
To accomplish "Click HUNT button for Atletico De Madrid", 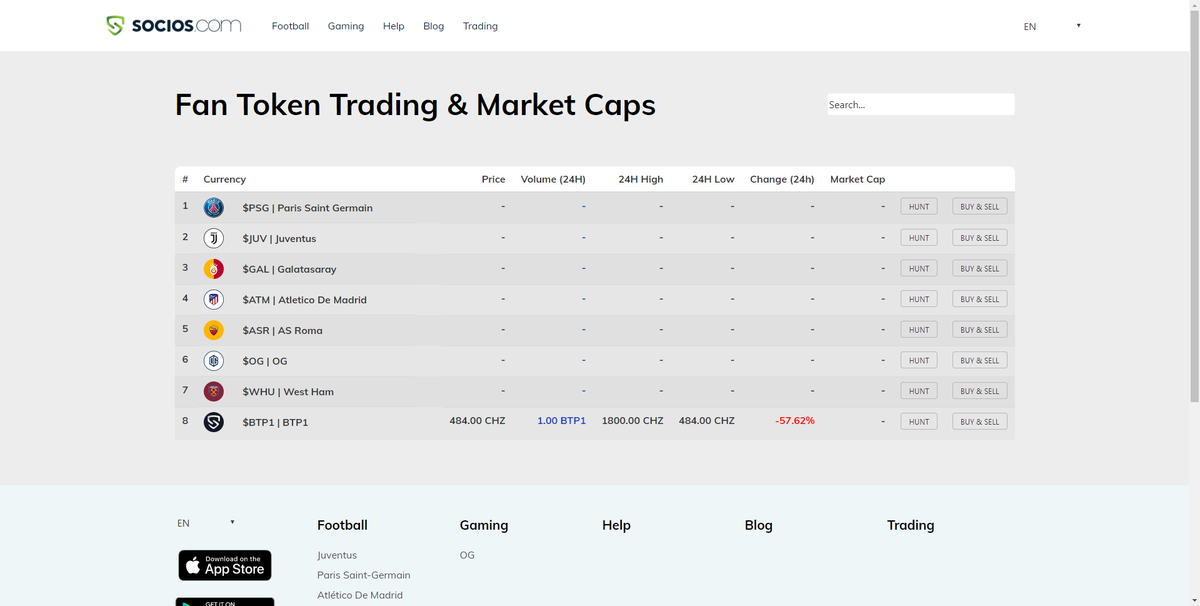I will point(919,299).
